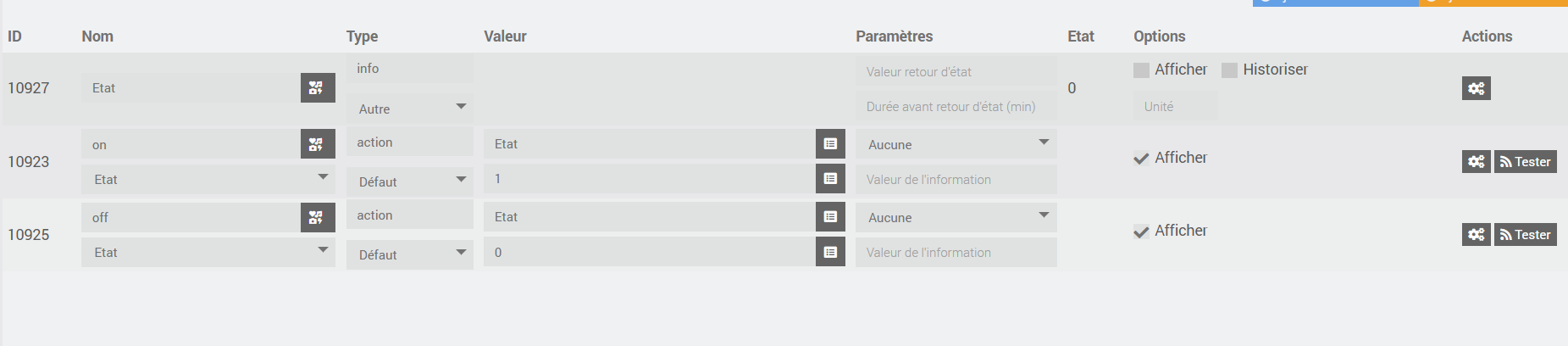Image resolution: width=1568 pixels, height=346 pixels.
Task: Click the icon picker beside the off name
Action: pyautogui.click(x=318, y=217)
